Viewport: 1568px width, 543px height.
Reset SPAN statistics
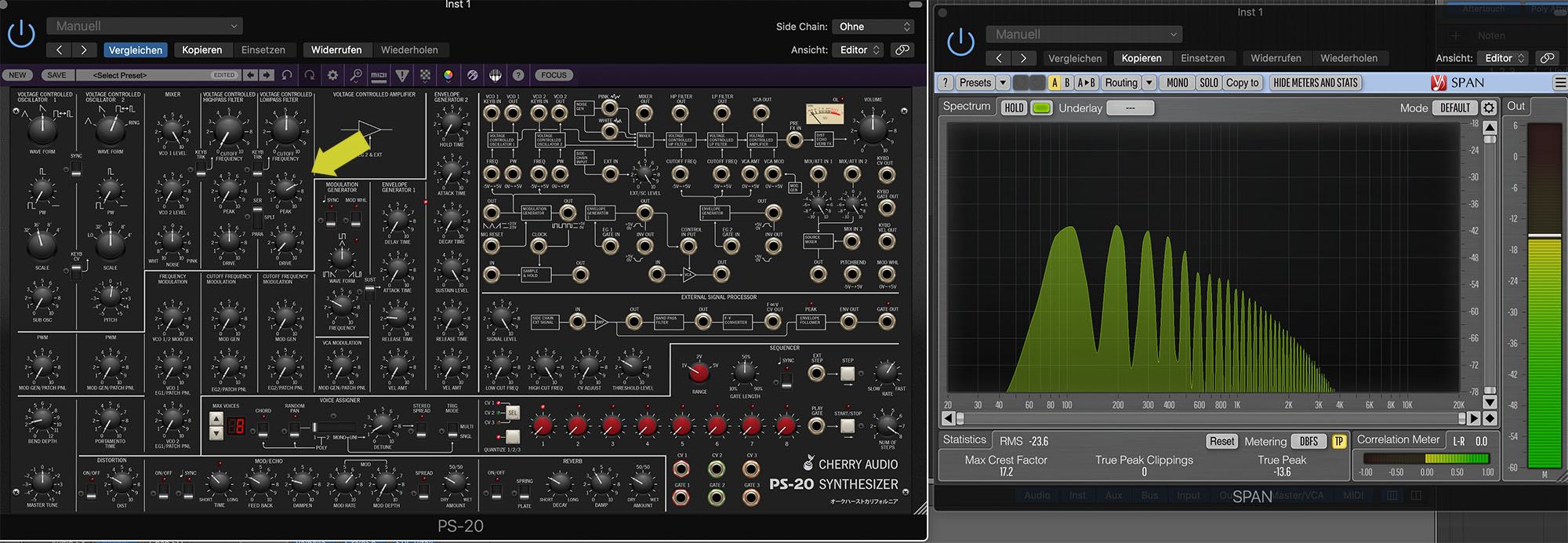[1221, 441]
